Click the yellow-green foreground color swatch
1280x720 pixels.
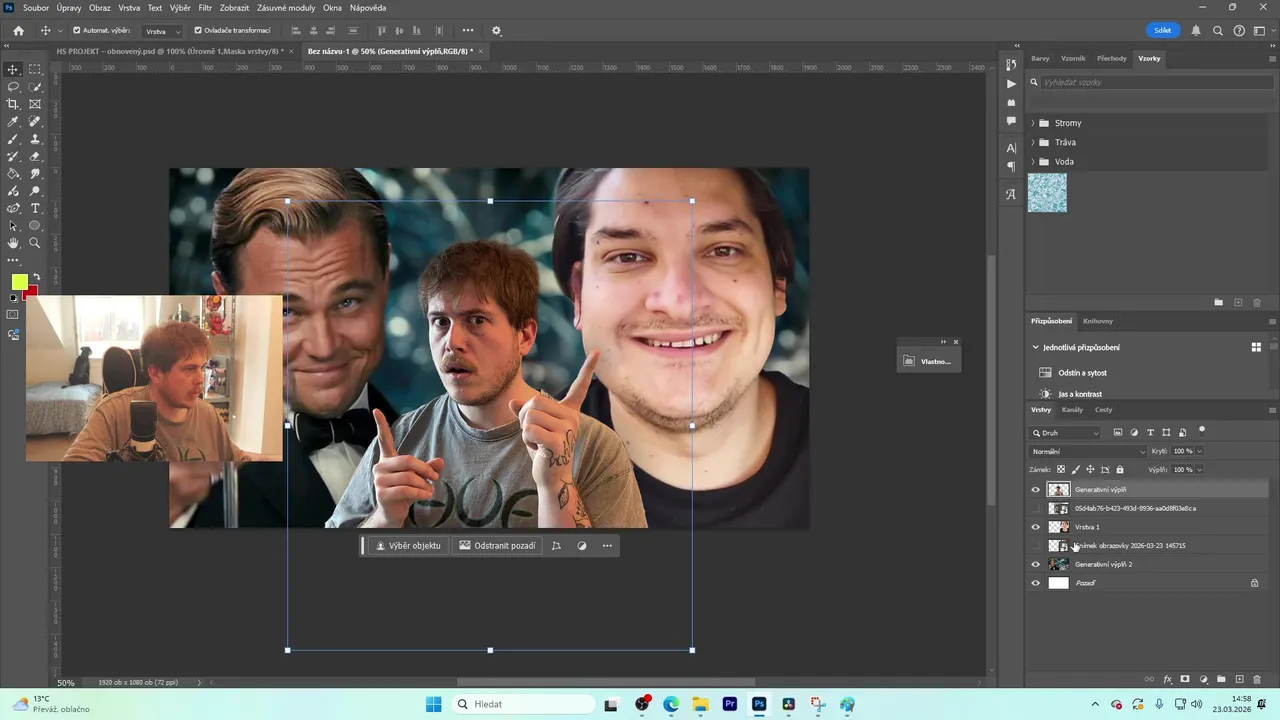coord(19,282)
